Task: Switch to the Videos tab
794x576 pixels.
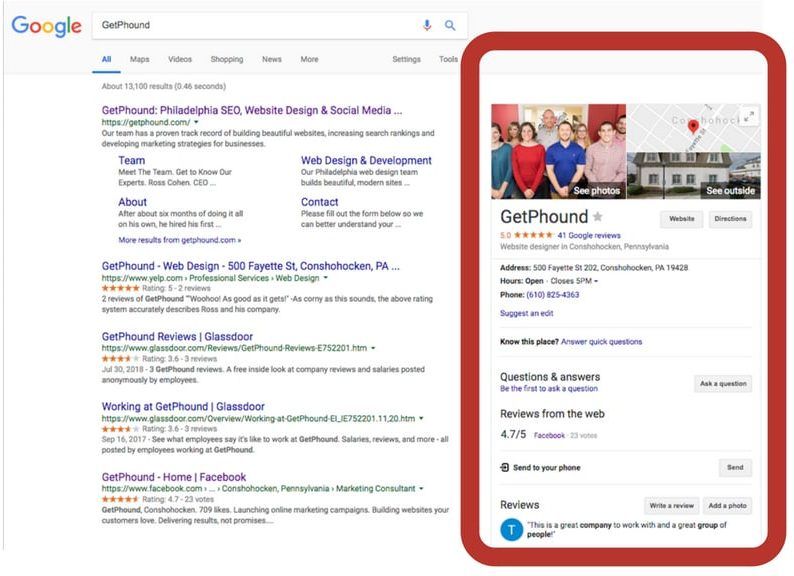Action: click(180, 59)
